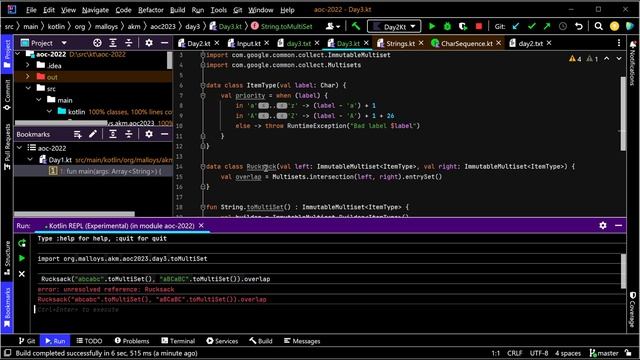Open the Day2Kt run configuration dropdown
The width and height of the screenshot is (640, 360).
[394, 27]
